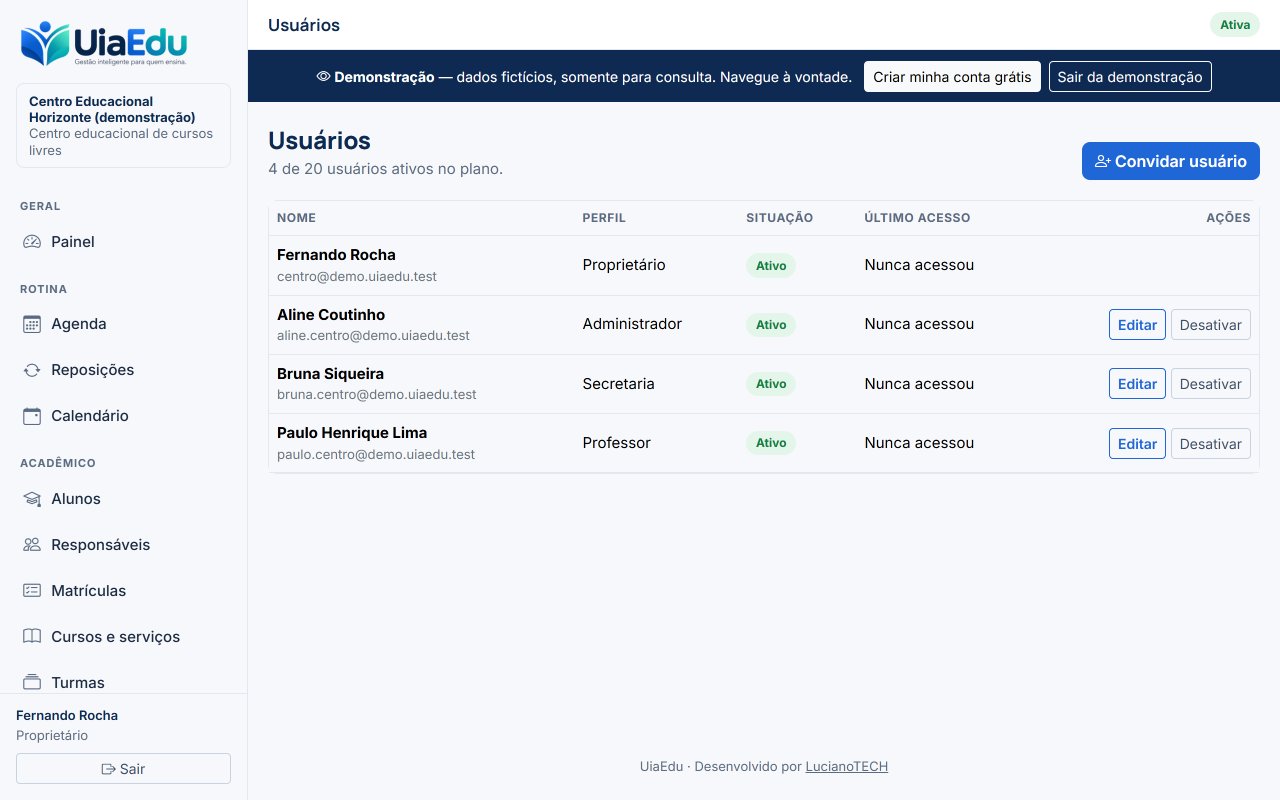Click the Centro Educacional Horizonte organization card
1280x800 pixels.
point(123,126)
